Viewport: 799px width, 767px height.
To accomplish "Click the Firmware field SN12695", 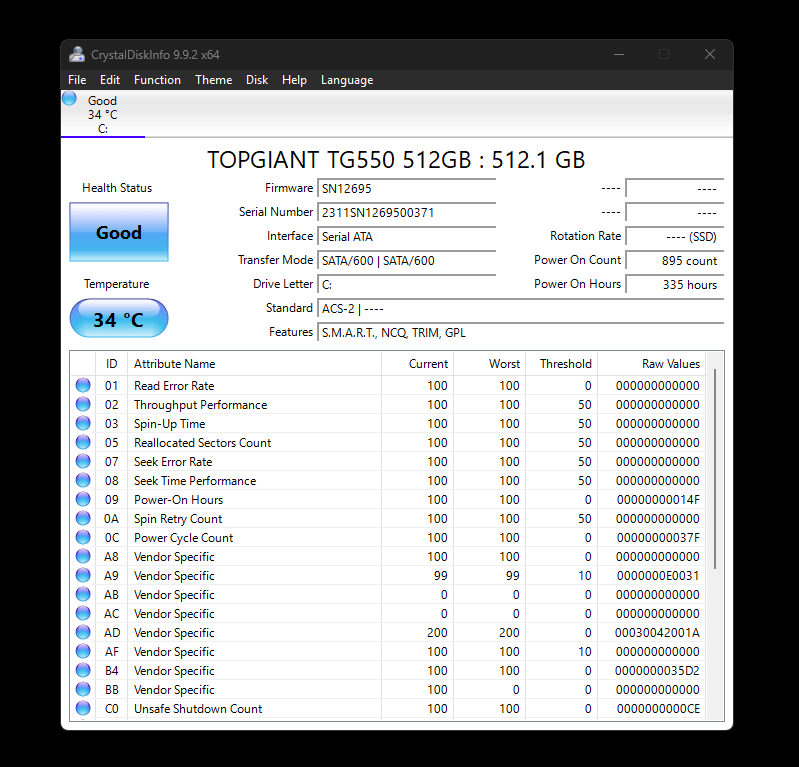I will [x=407, y=189].
